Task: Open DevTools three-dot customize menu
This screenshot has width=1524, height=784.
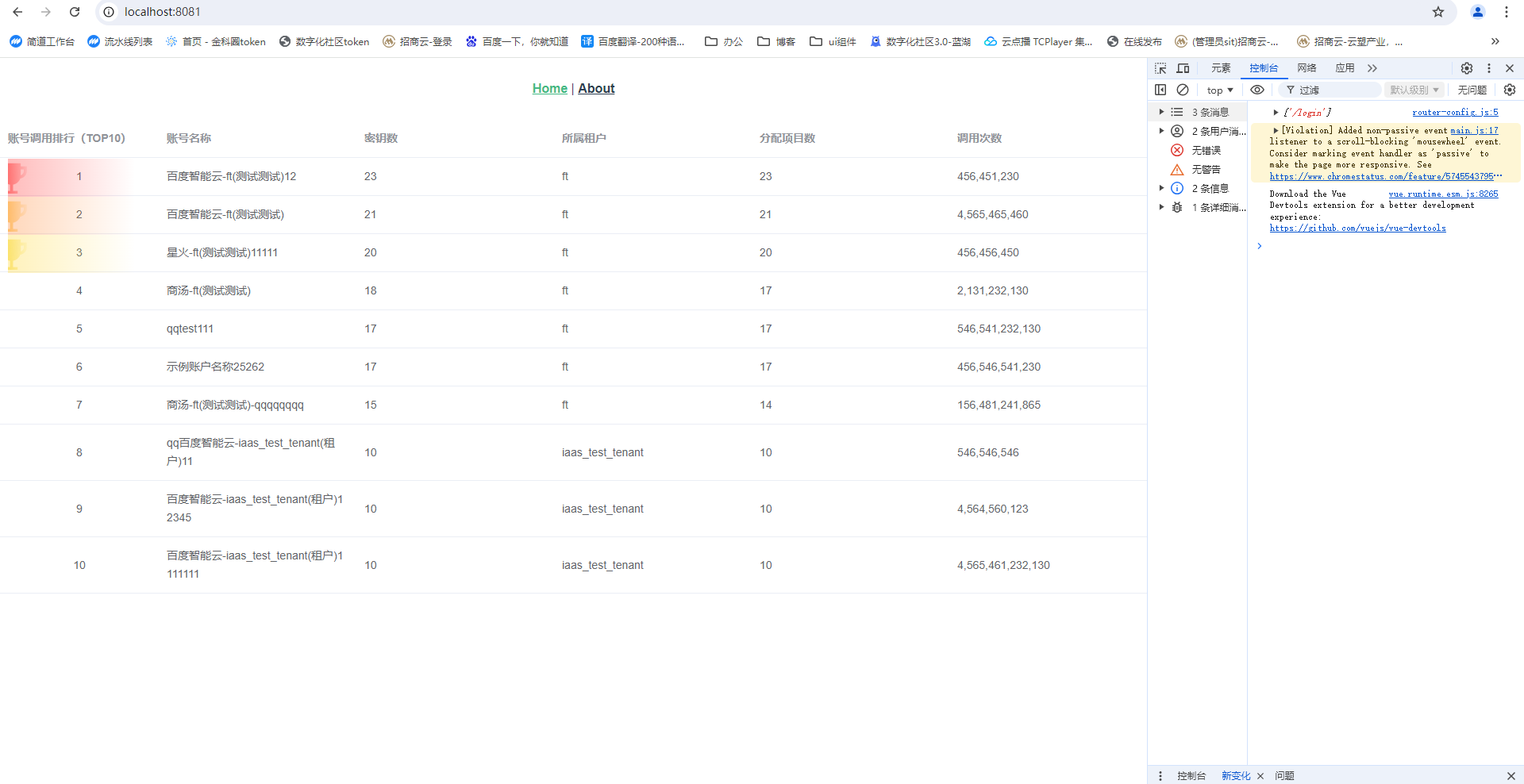Action: coord(1489,68)
